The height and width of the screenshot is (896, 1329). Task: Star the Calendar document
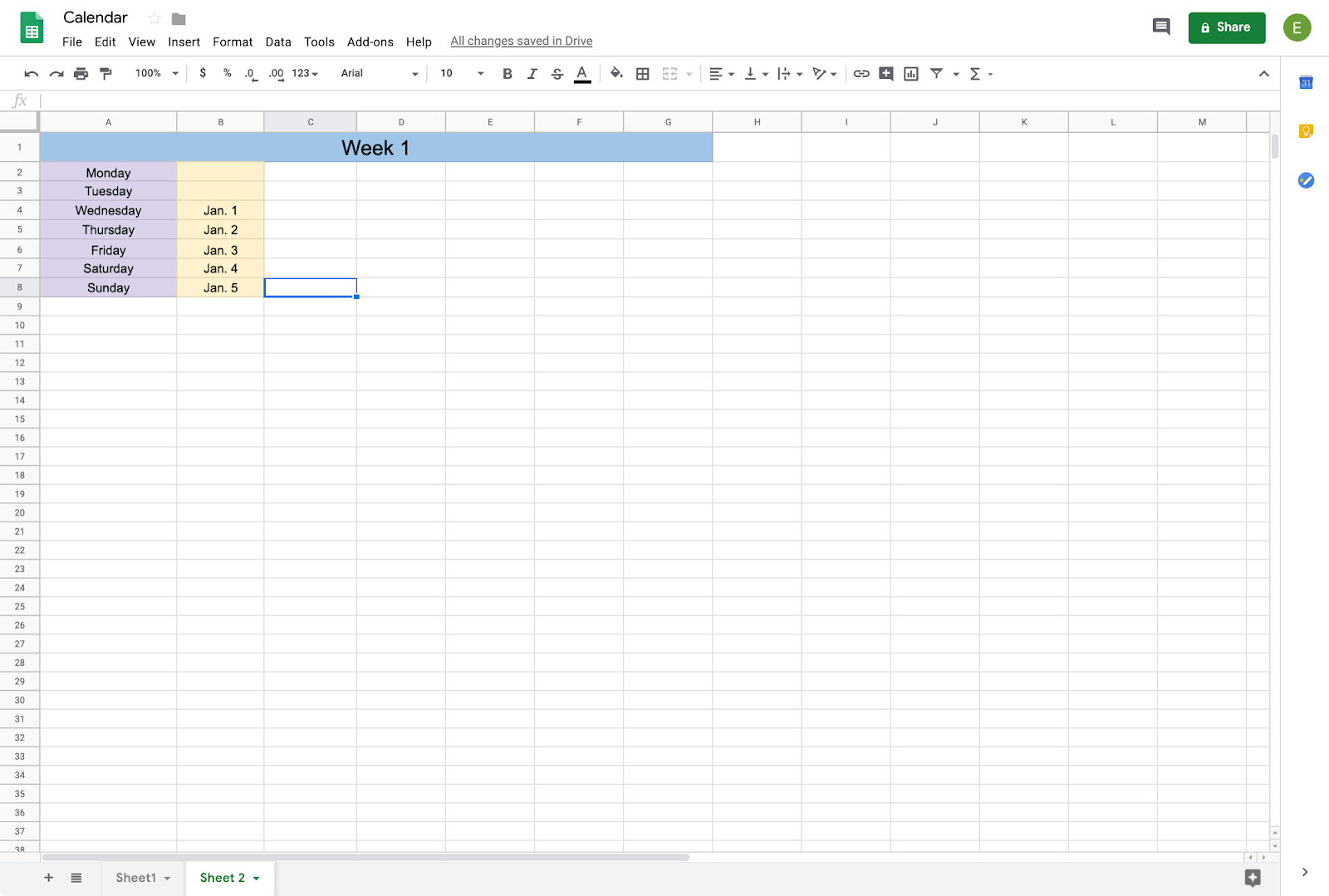[154, 18]
